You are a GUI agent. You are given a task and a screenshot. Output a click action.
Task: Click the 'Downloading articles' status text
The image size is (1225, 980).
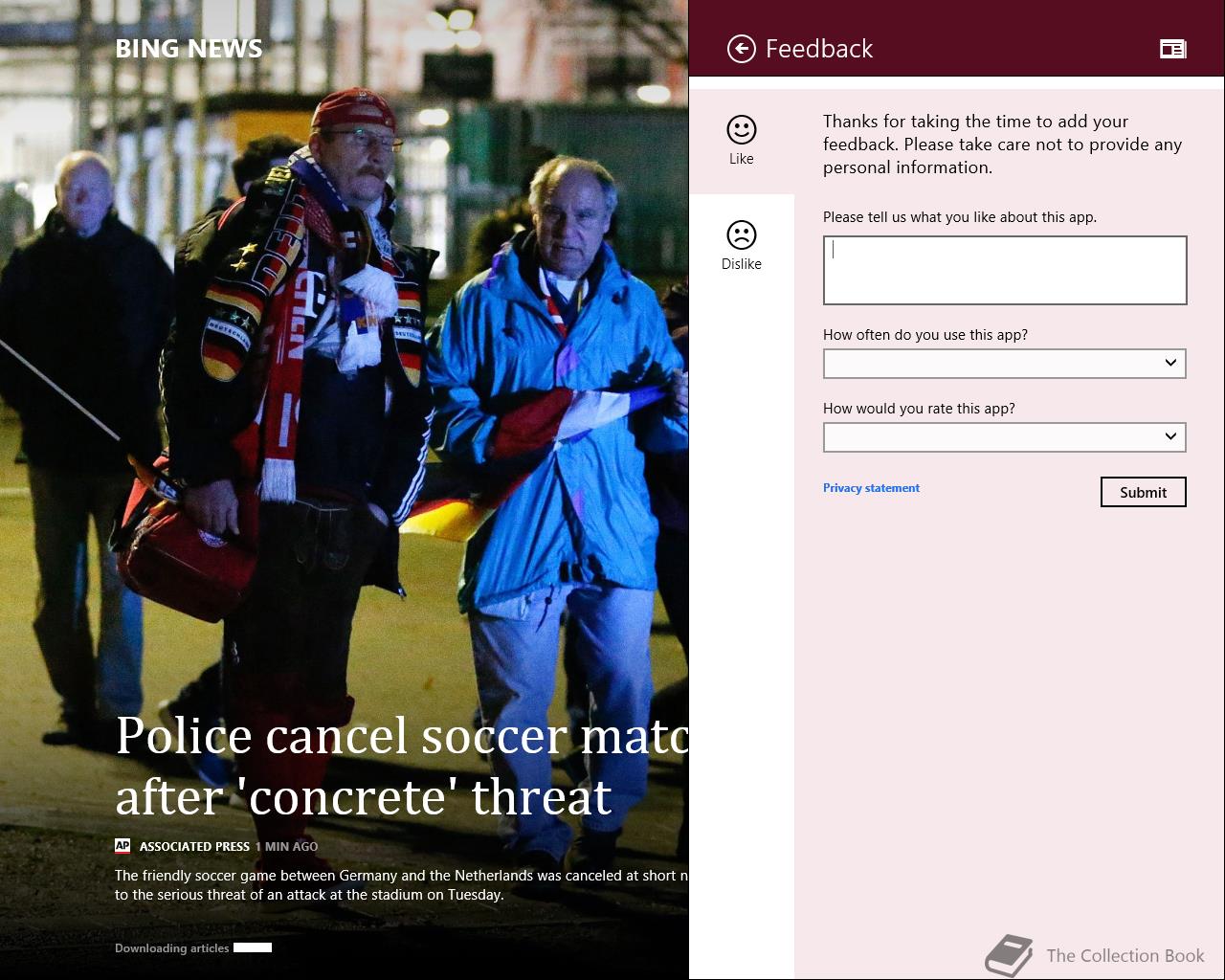172,948
